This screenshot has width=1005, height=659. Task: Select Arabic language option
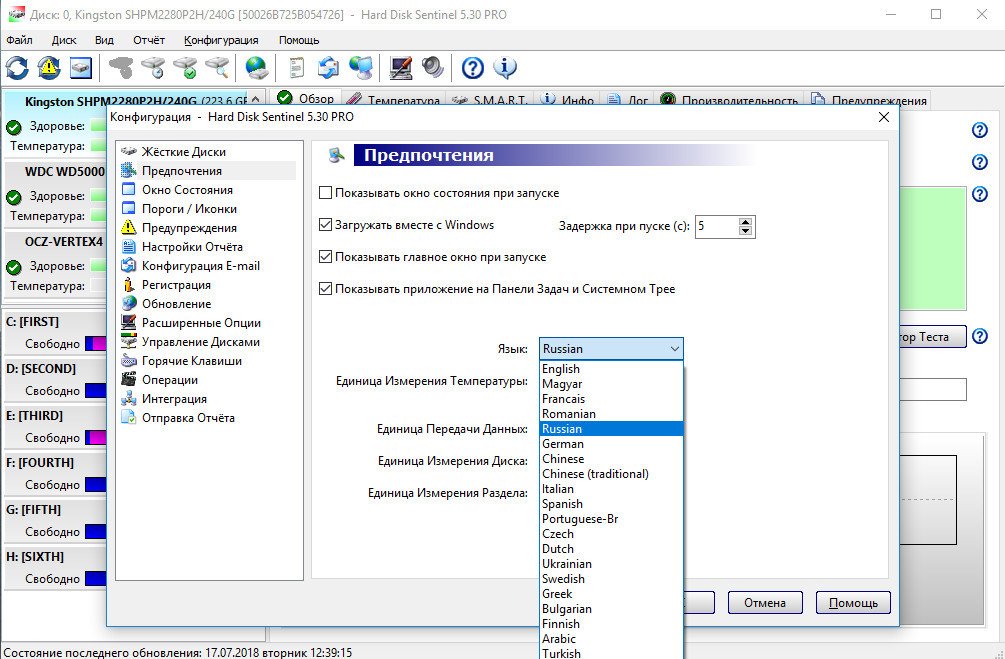(611, 639)
